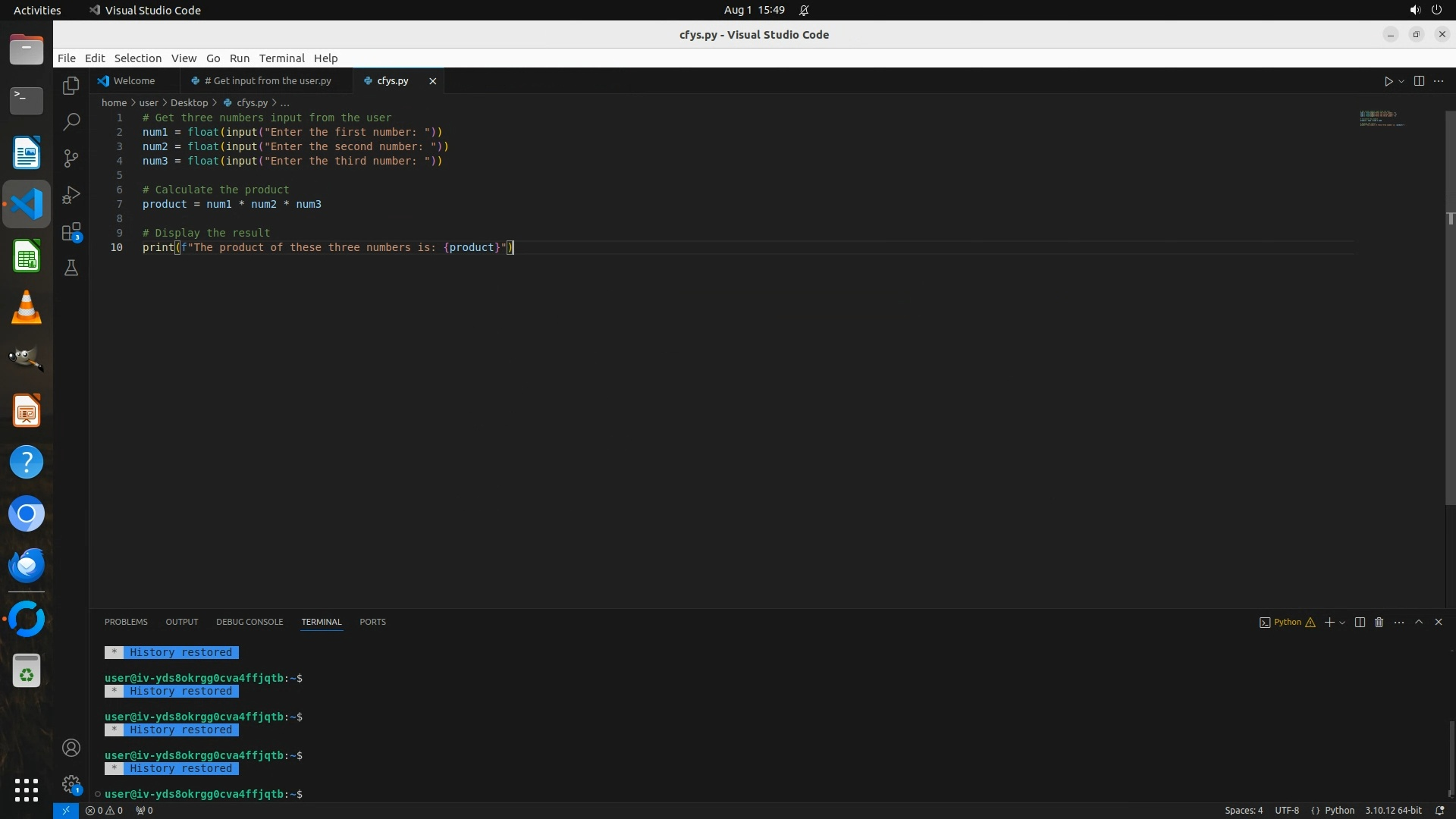Open the Terminal menu
The width and height of the screenshot is (1456, 819).
point(281,58)
